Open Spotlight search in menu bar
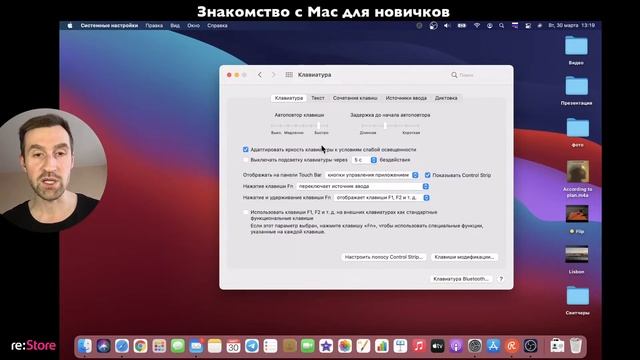 click(501, 25)
